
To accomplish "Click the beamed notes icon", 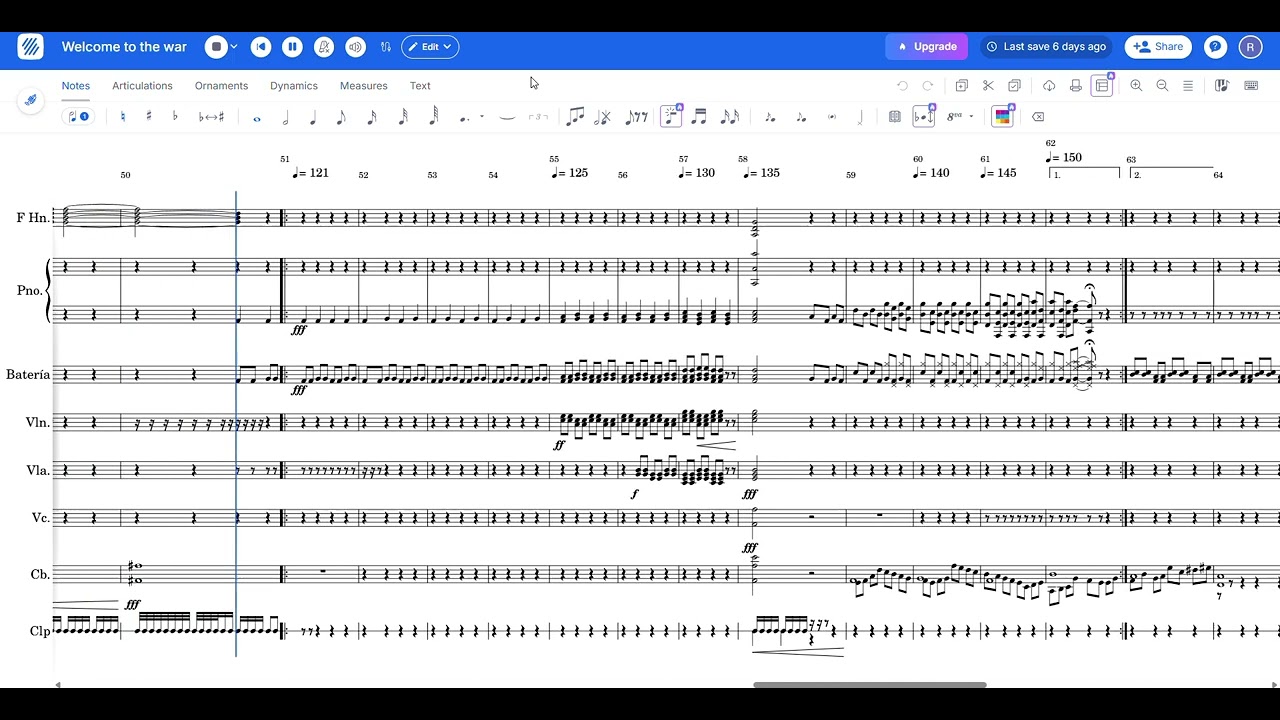I will pyautogui.click(x=575, y=117).
